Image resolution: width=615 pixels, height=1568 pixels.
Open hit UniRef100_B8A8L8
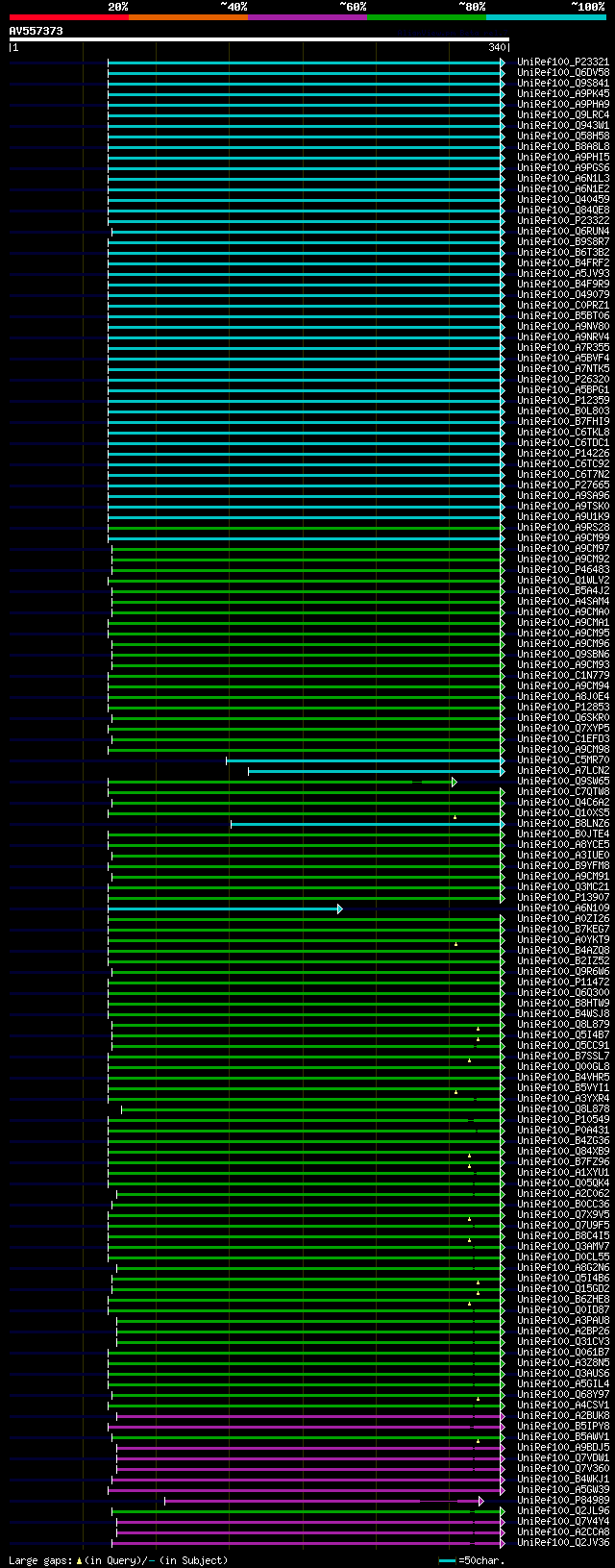[x=563, y=147]
